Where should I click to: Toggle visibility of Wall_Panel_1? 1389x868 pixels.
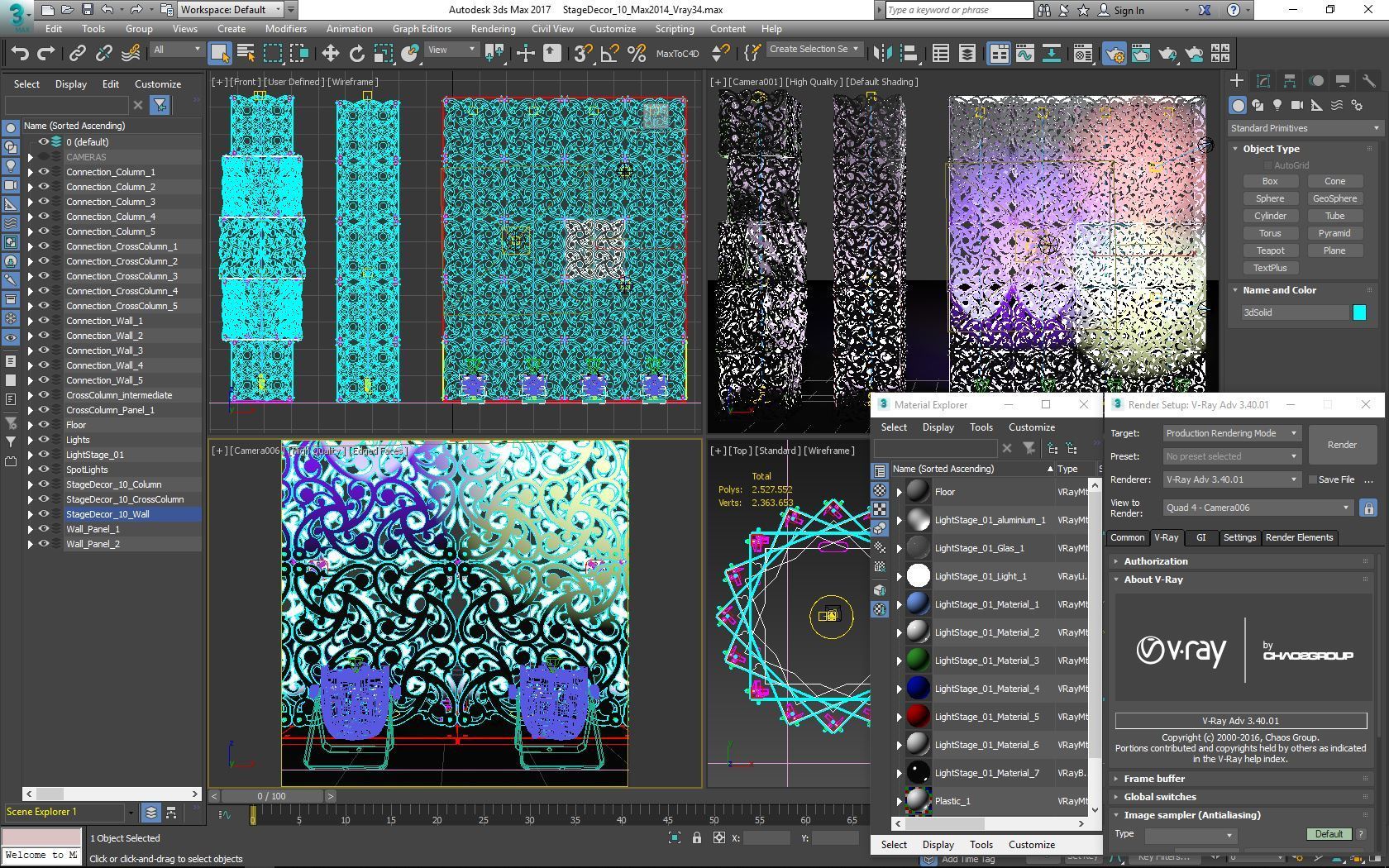tap(44, 529)
